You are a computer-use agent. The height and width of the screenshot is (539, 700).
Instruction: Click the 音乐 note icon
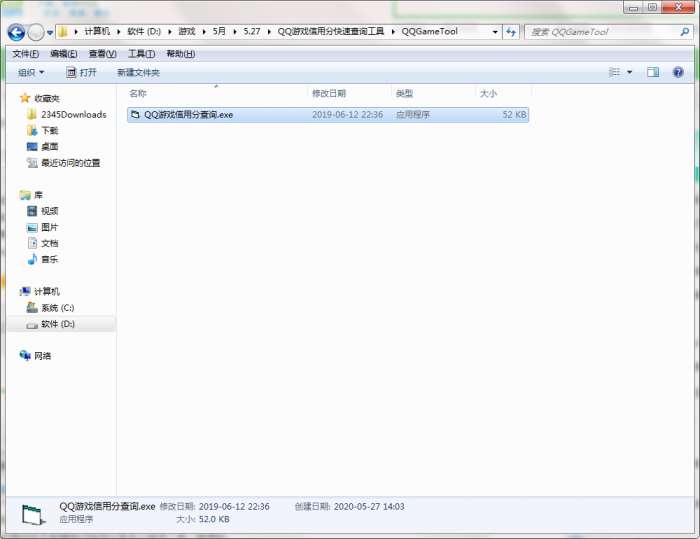(32, 259)
